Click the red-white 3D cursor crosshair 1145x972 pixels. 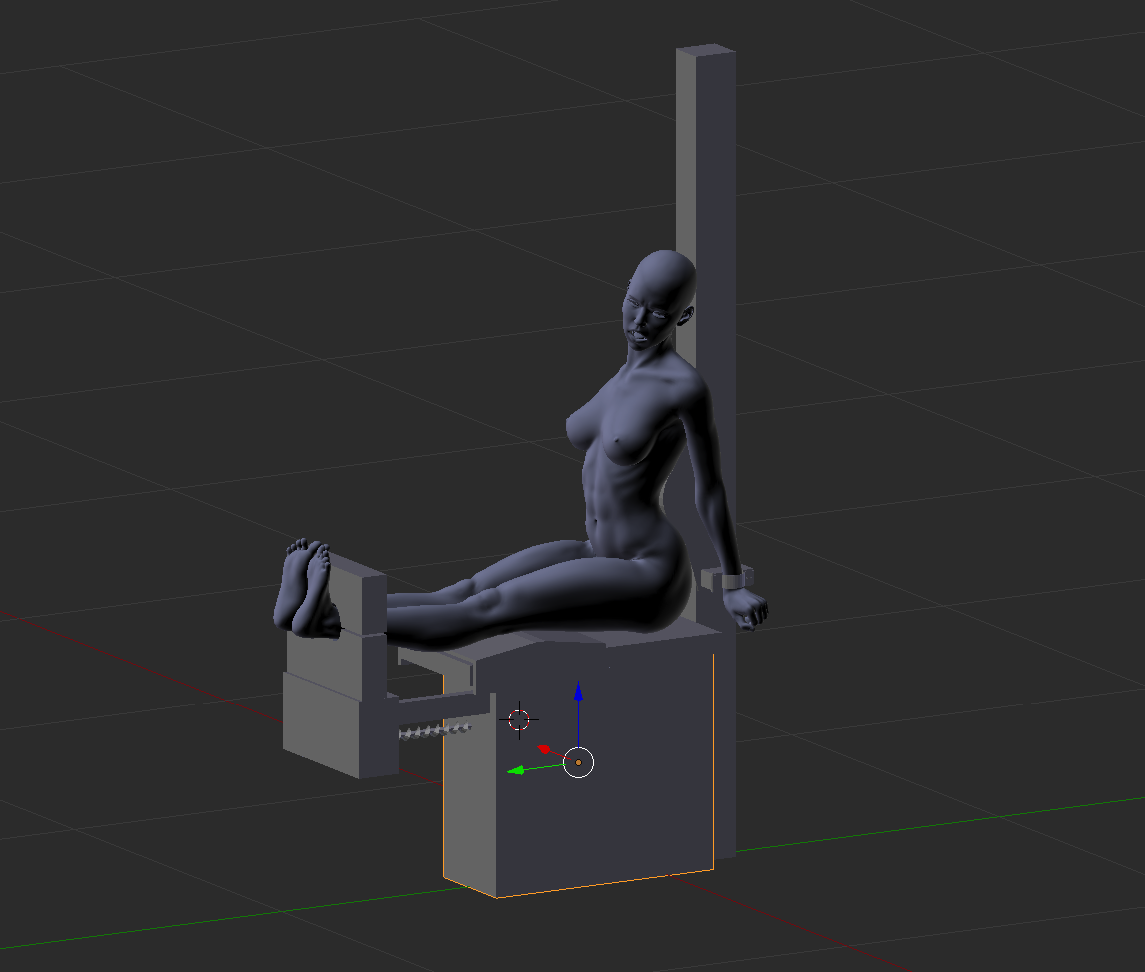518,719
